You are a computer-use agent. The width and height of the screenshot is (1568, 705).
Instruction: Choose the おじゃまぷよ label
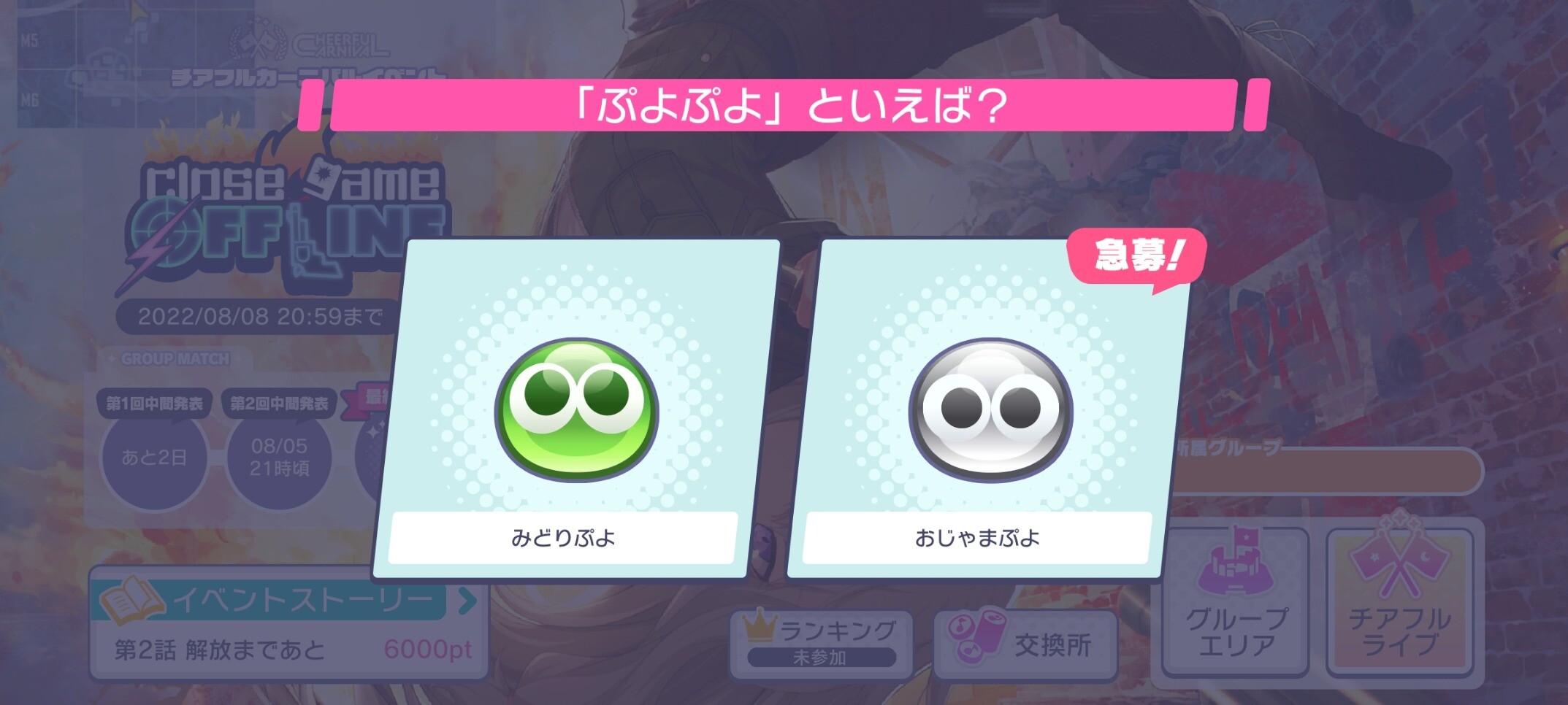pyautogui.click(x=977, y=538)
